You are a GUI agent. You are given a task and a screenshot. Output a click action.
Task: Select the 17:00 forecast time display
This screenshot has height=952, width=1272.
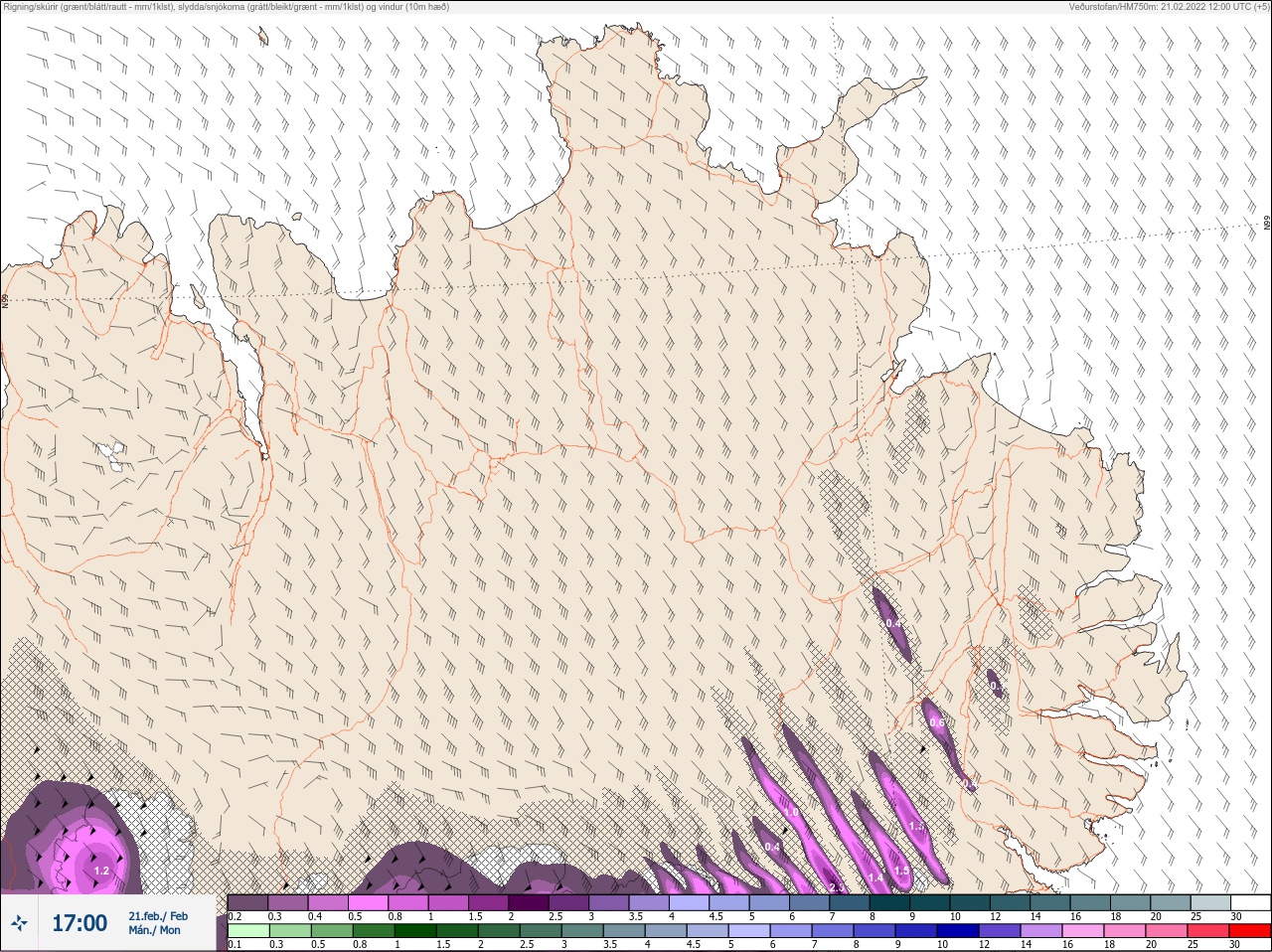79,923
